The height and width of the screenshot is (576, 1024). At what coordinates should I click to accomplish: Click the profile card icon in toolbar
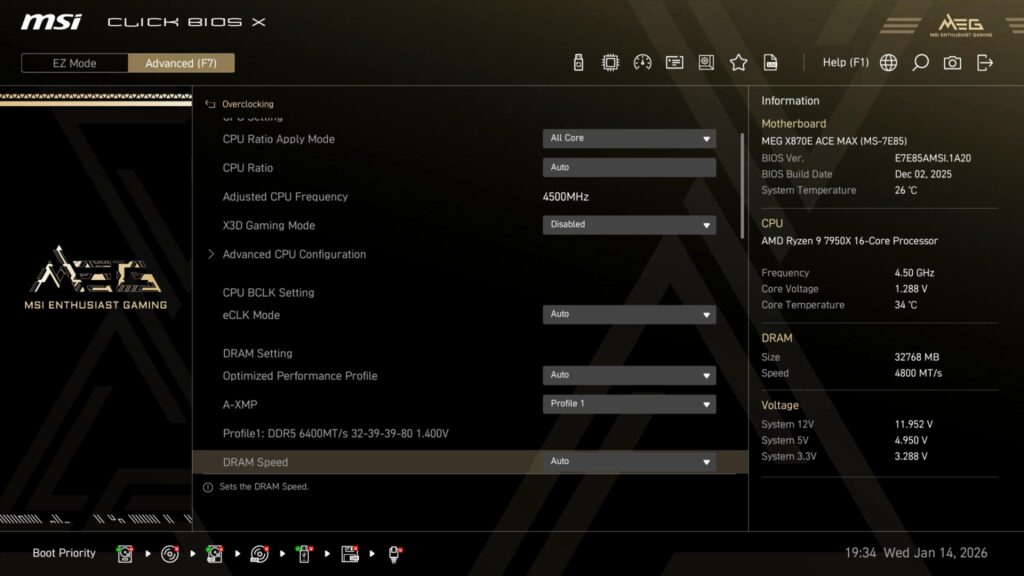pyautogui.click(x=674, y=63)
